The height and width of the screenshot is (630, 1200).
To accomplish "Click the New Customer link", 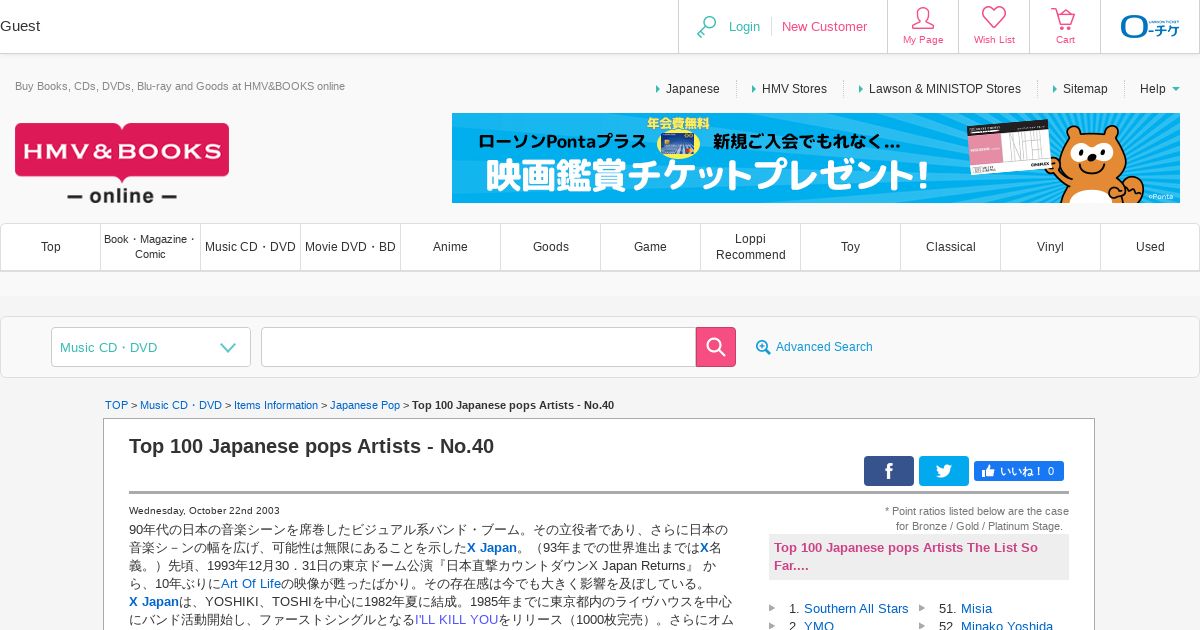I will [x=824, y=27].
